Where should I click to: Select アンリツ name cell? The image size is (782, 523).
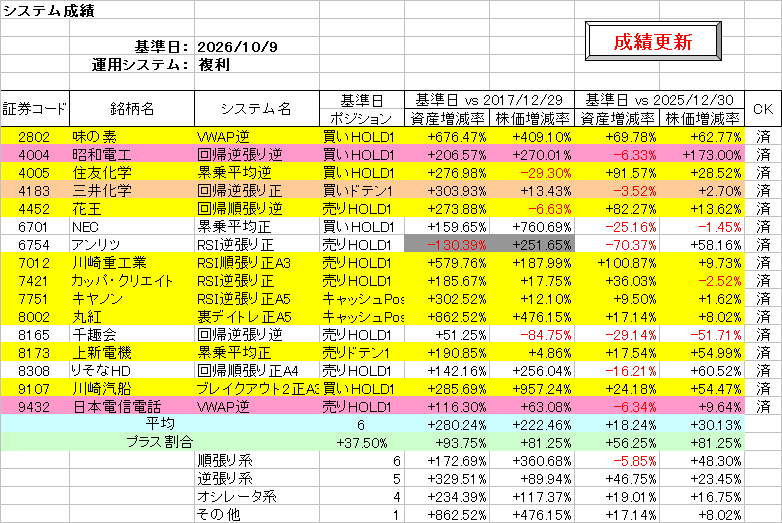click(x=132, y=245)
